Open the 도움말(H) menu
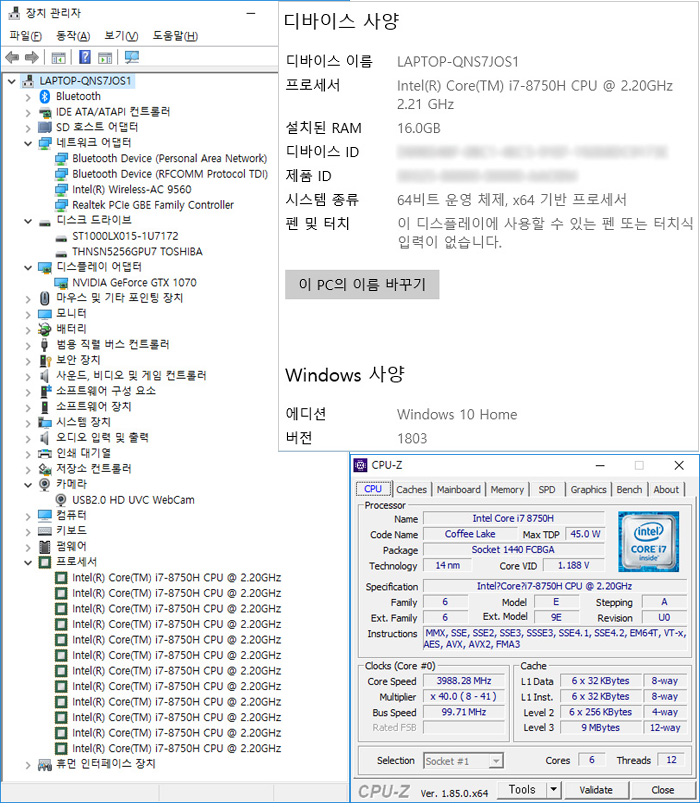 click(x=175, y=36)
